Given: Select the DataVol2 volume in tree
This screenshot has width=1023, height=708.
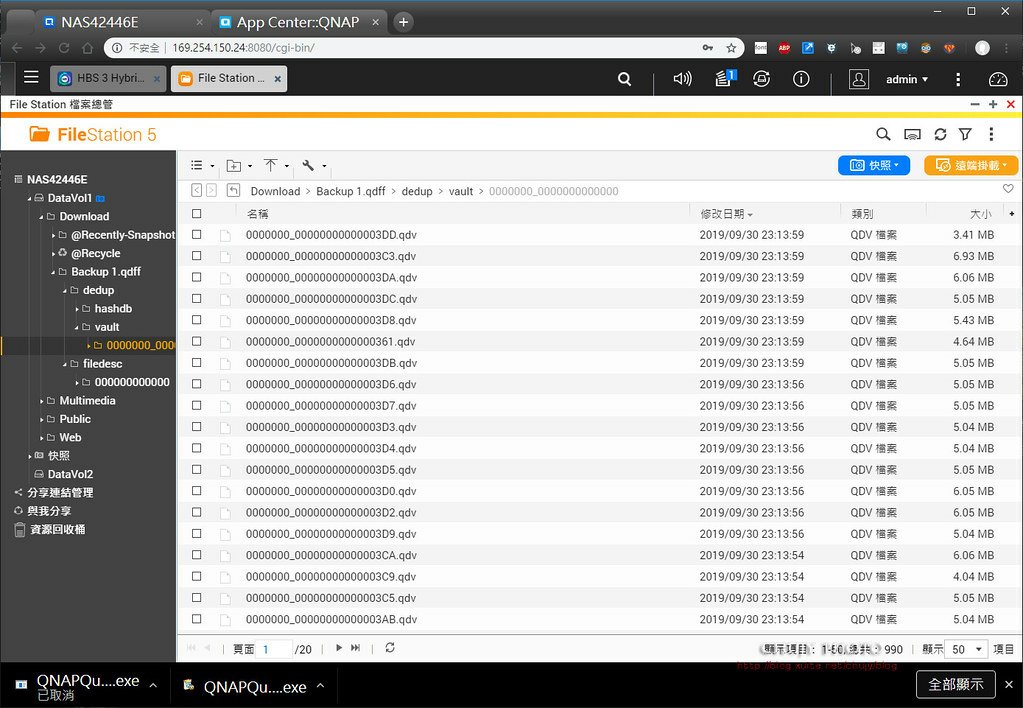Looking at the screenshot, I should [x=70, y=474].
